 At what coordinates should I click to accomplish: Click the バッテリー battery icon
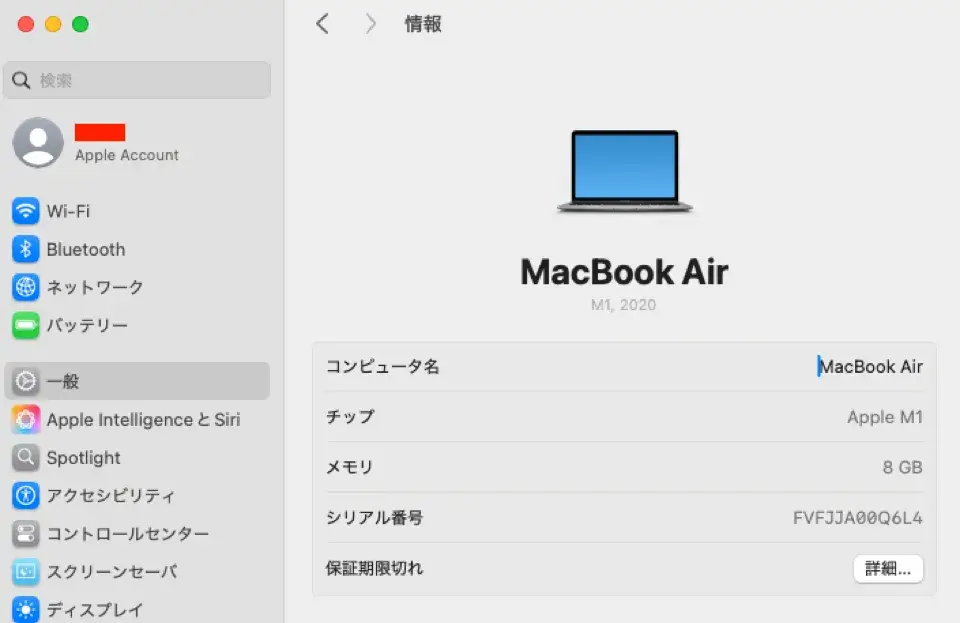coord(26,325)
